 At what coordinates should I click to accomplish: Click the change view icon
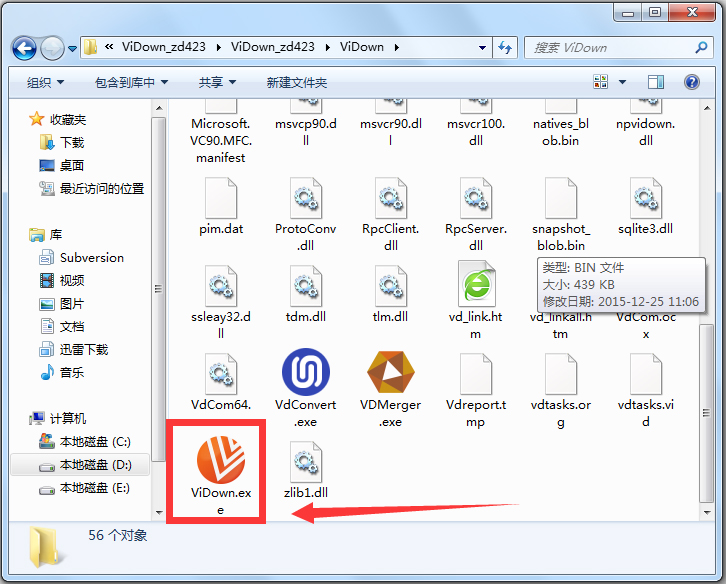pos(601,82)
